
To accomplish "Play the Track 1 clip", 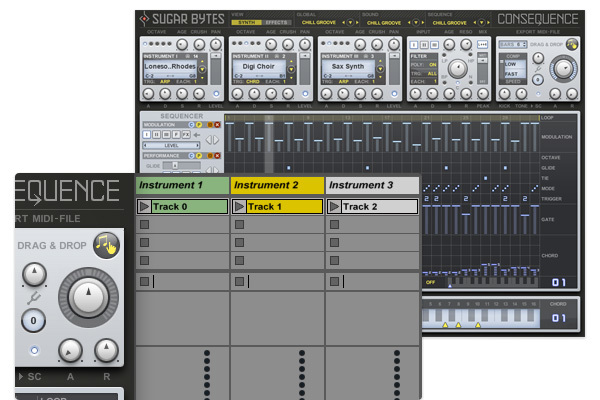I will pyautogui.click(x=239, y=207).
